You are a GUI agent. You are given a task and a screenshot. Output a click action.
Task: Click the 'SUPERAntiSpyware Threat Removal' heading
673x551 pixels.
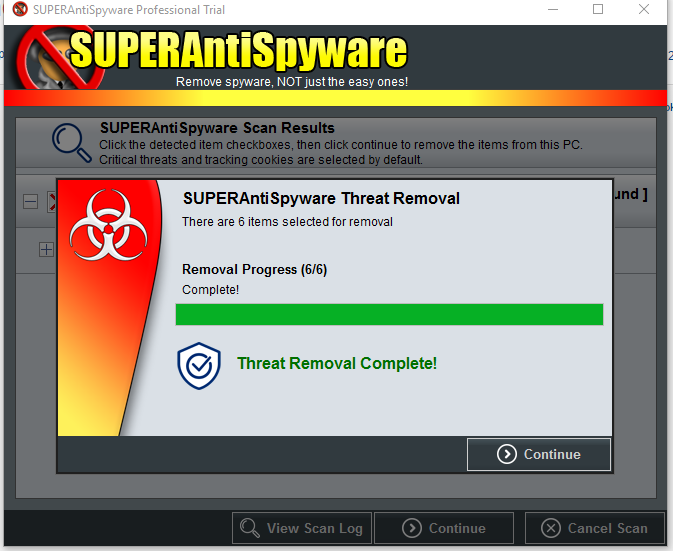point(321,199)
